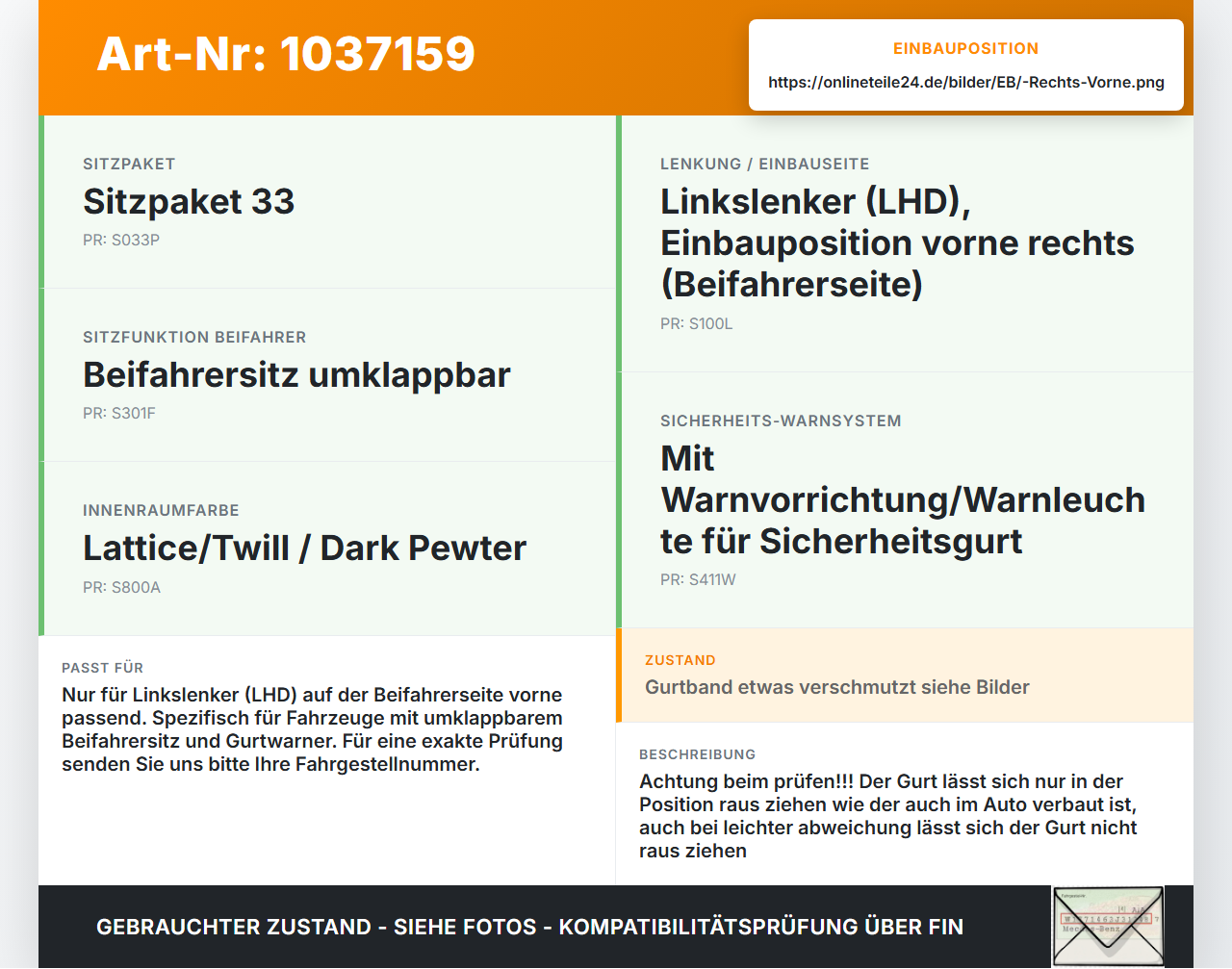Select the Sitzpaket 33 card

click(327, 202)
